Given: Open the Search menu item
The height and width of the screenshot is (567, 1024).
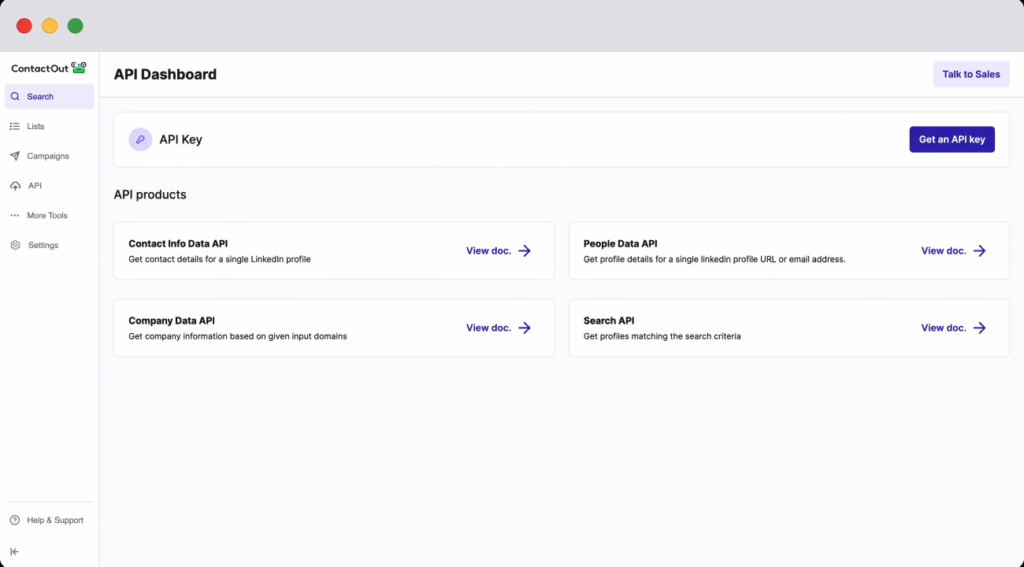Looking at the screenshot, I should pyautogui.click(x=49, y=97).
